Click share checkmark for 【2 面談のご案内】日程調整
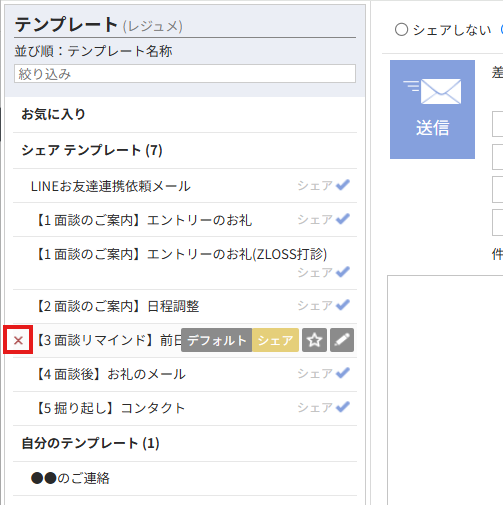503x505 pixels. (343, 305)
